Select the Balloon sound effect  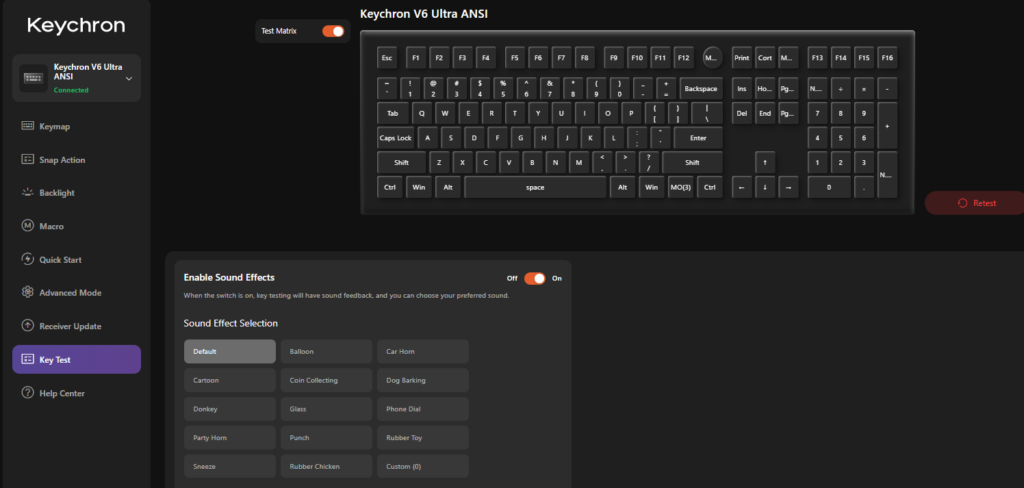tap(327, 351)
